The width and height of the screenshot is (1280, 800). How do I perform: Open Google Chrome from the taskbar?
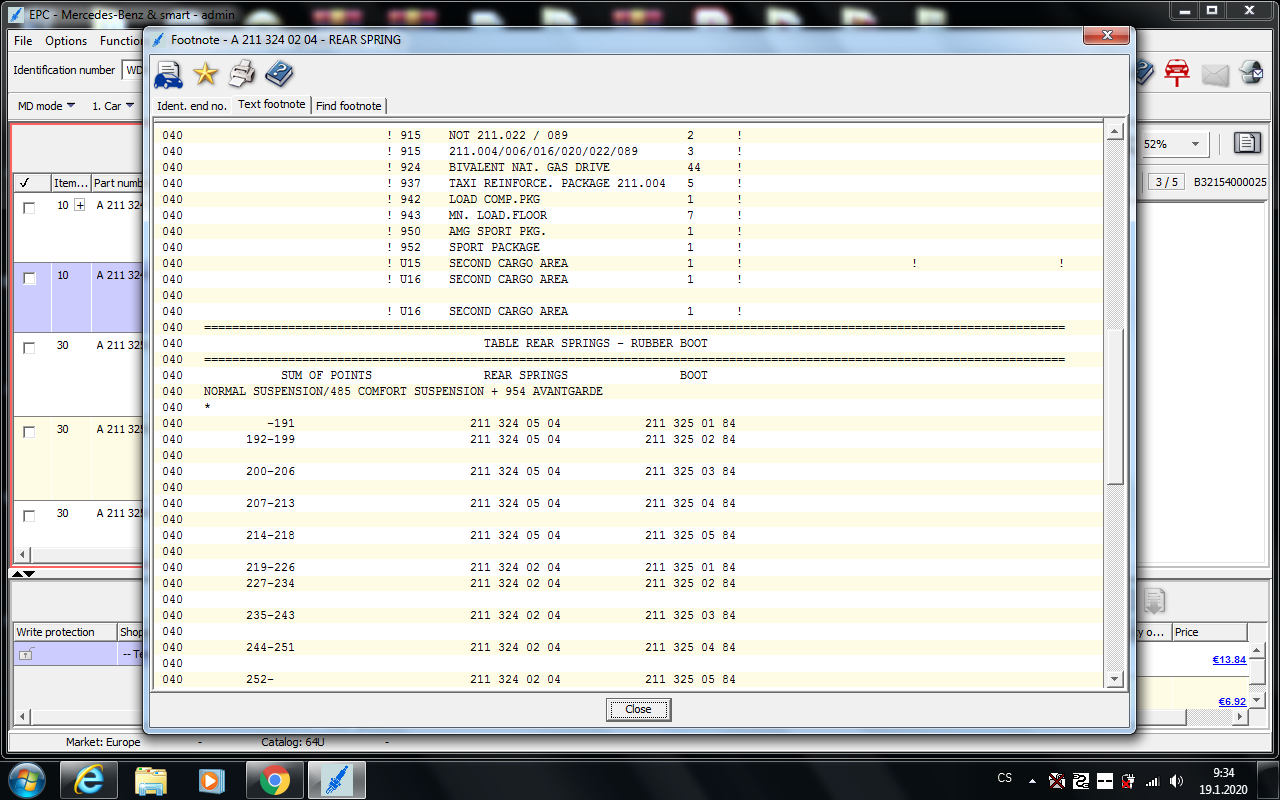tap(275, 780)
